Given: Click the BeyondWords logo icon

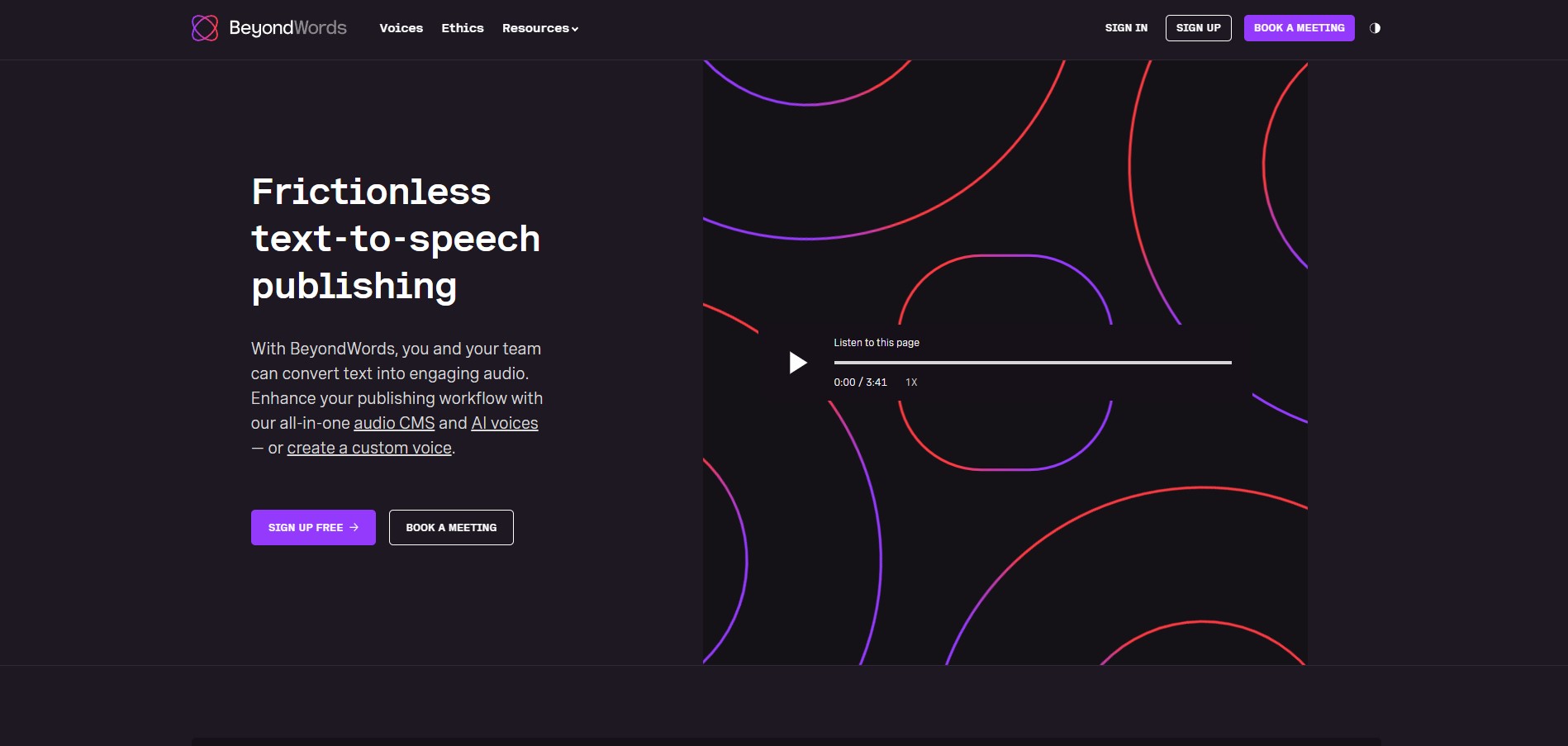Looking at the screenshot, I should [205, 28].
